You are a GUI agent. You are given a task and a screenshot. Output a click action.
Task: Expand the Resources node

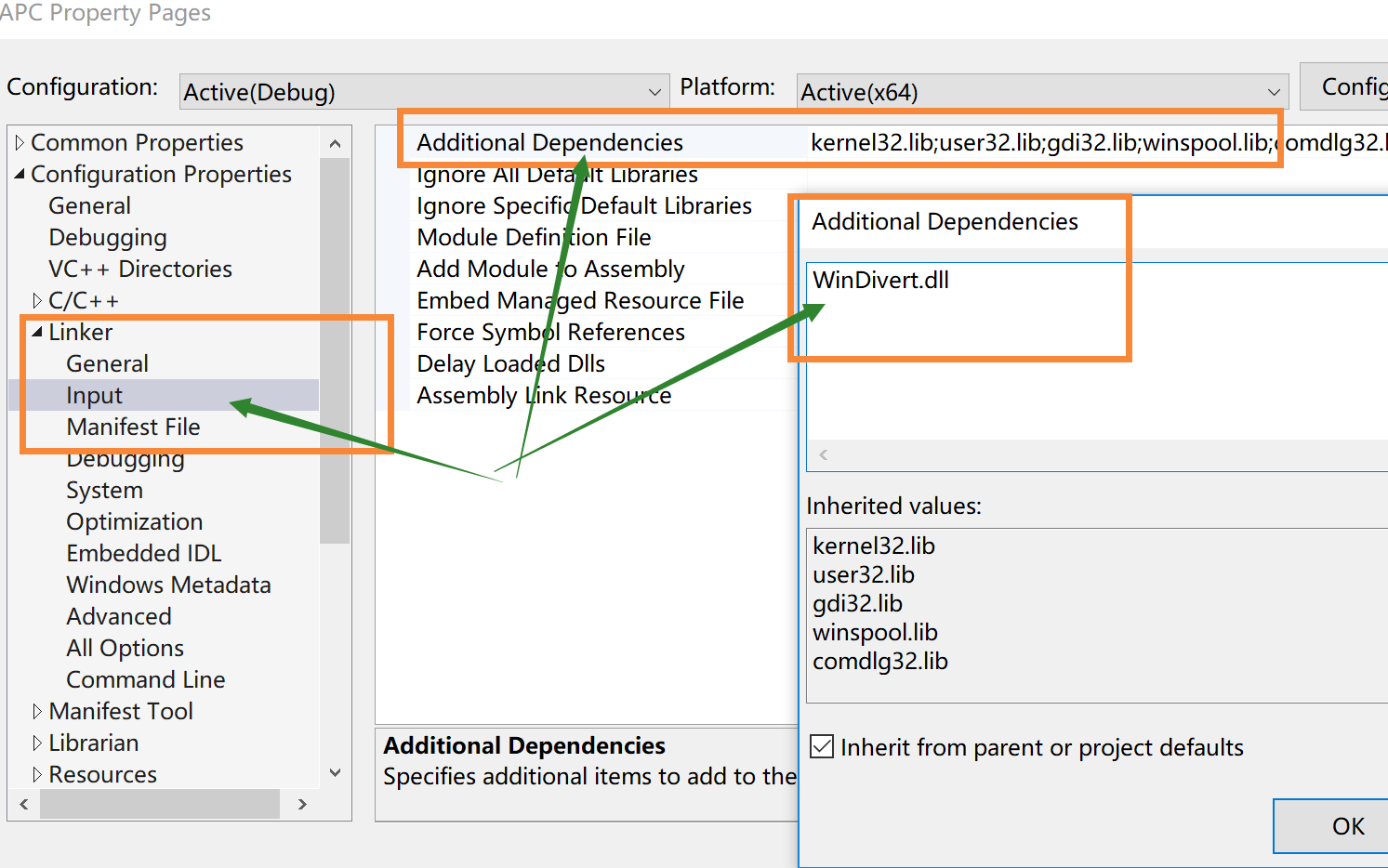point(35,773)
